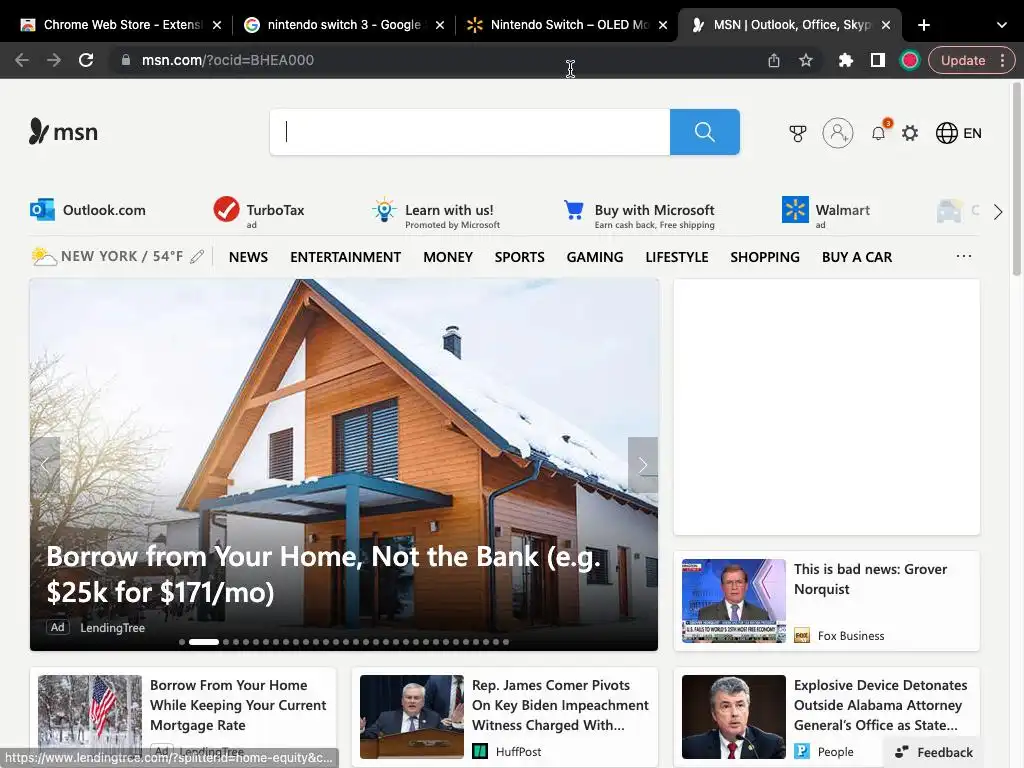Click the page vertical scrollbar

pyautogui.click(x=1016, y=179)
